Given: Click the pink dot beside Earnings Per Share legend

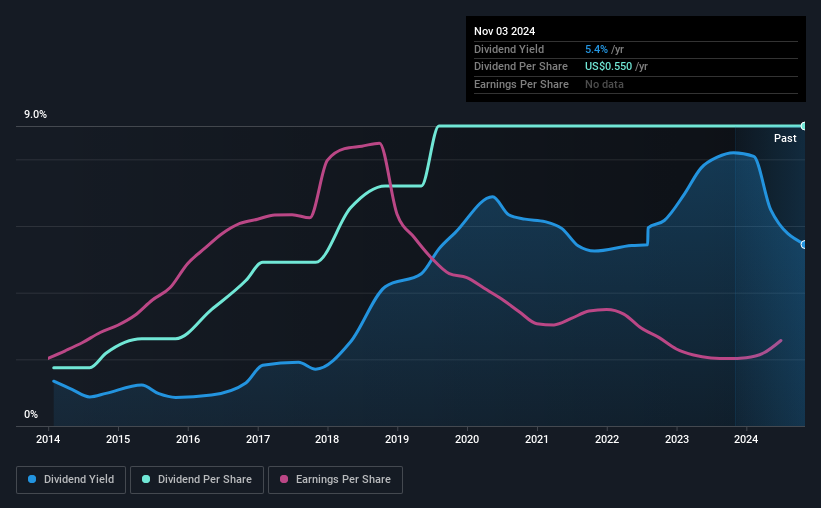Looking at the screenshot, I should pyautogui.click(x=284, y=480).
